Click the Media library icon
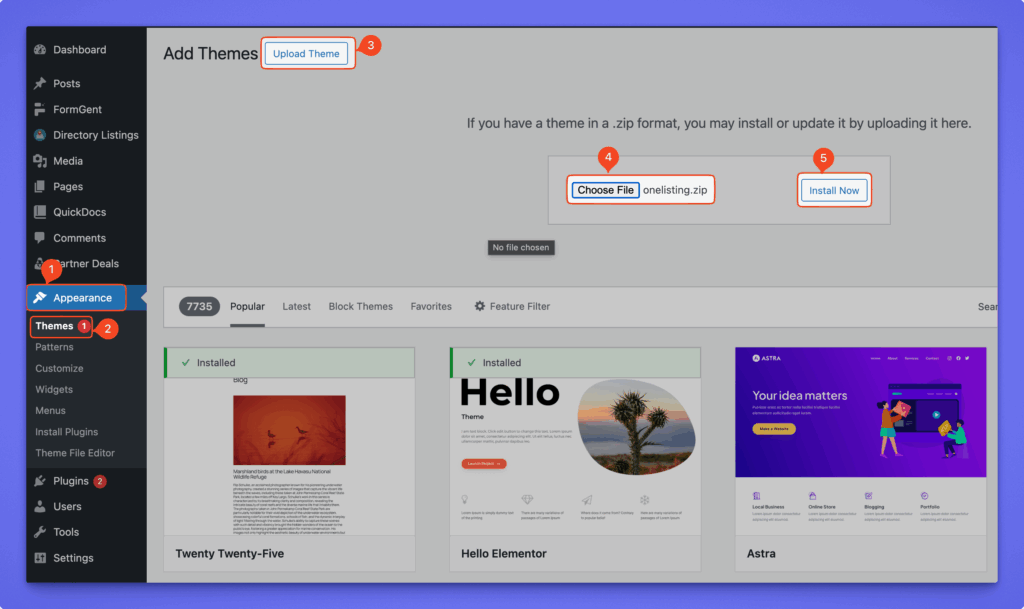The width and height of the screenshot is (1024, 609). [40, 161]
